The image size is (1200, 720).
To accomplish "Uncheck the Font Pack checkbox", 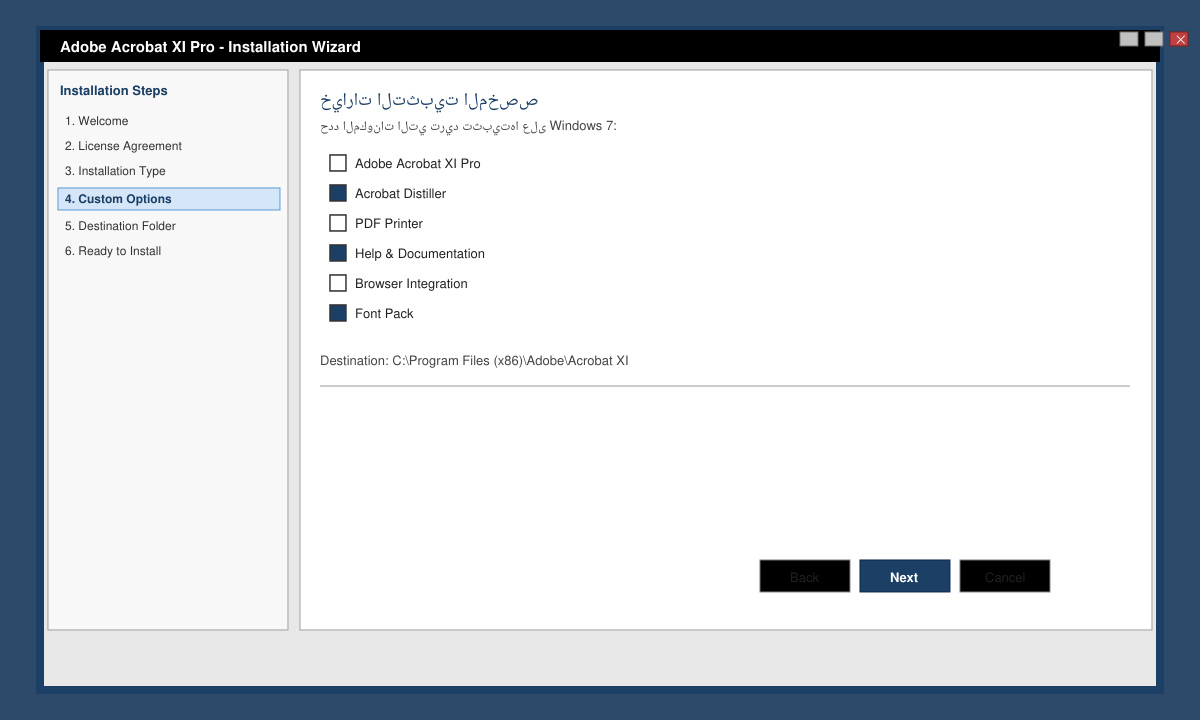I will click(x=338, y=313).
